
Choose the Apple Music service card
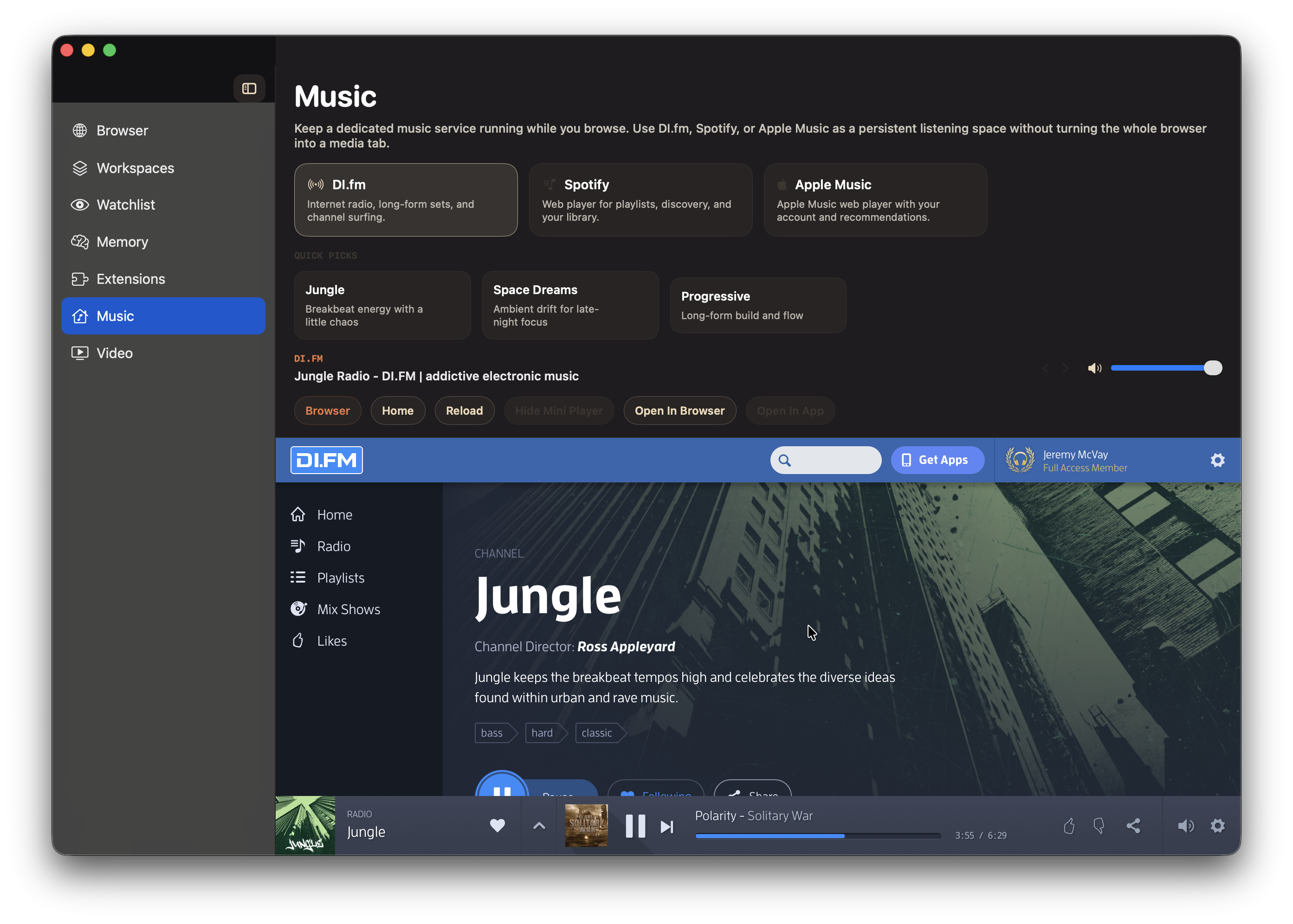[x=875, y=200]
